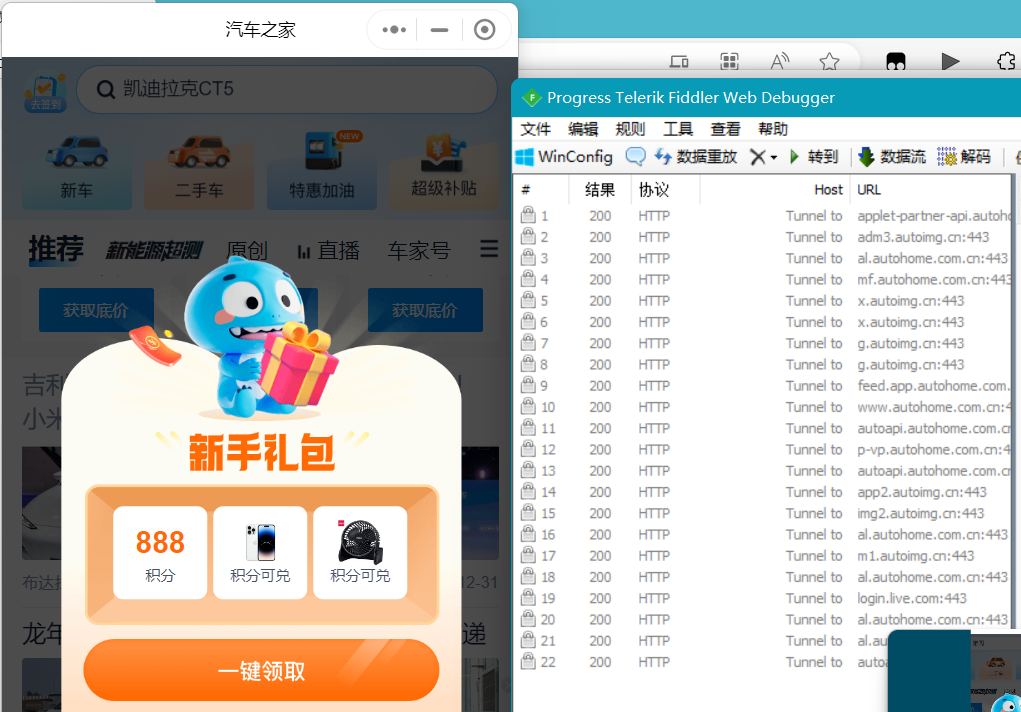Open the 编辑 menu in Fiddler

point(583,129)
